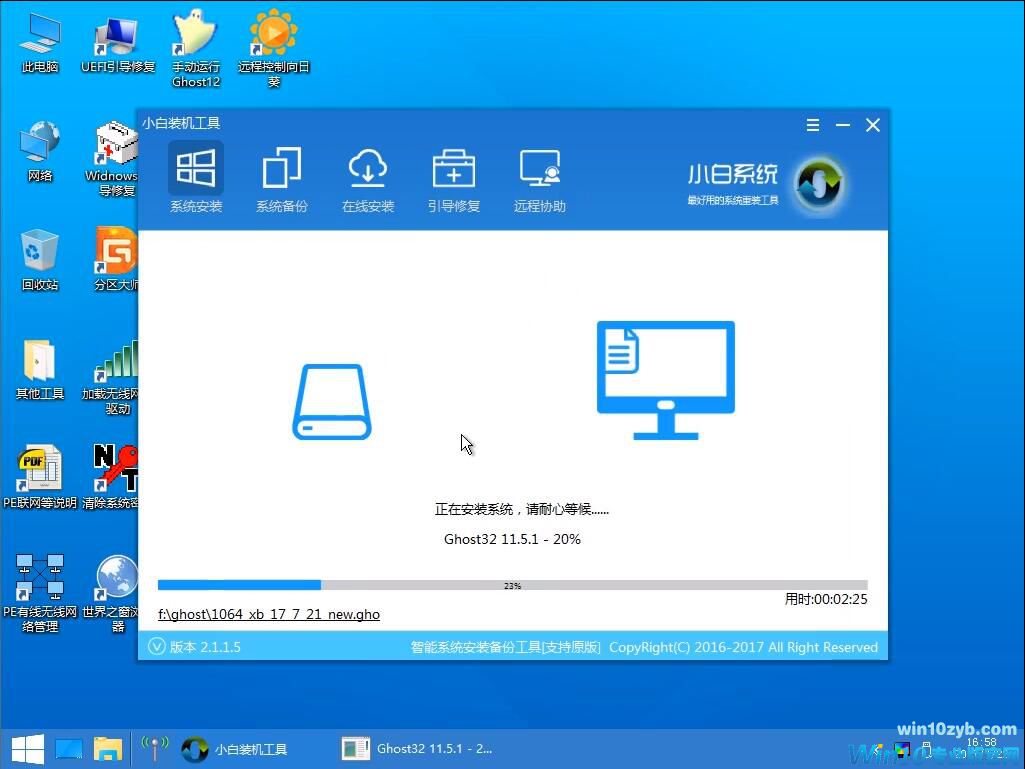Switch to the Ghost32 11.5.1 taskbar window
Viewport: 1025px width, 769px height.
[418, 748]
